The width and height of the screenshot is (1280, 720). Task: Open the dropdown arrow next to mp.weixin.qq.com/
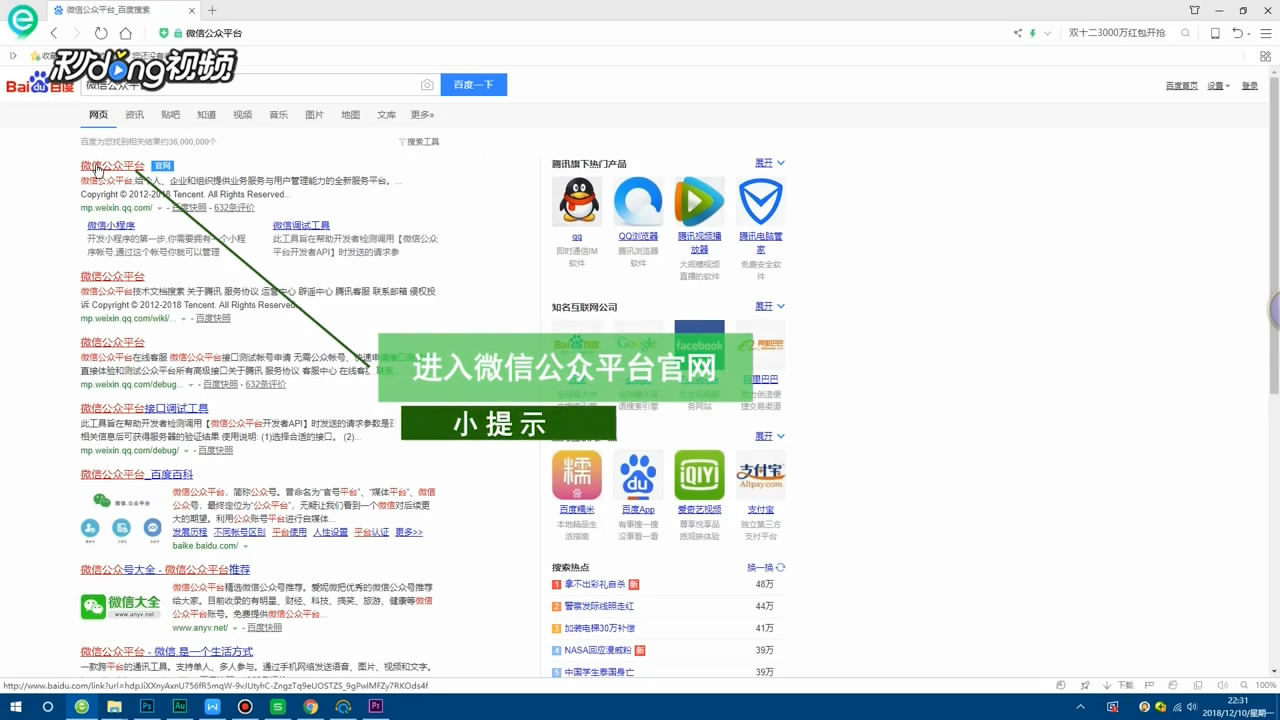click(x=159, y=208)
